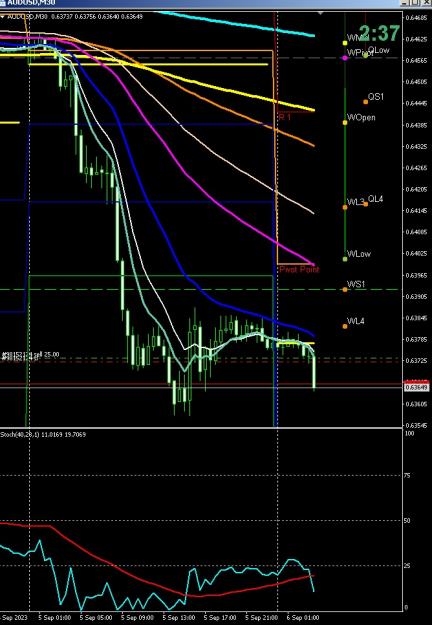Select the magenta WPivot marker dot
Viewport: 432px width, 625px height.
[x=345, y=58]
